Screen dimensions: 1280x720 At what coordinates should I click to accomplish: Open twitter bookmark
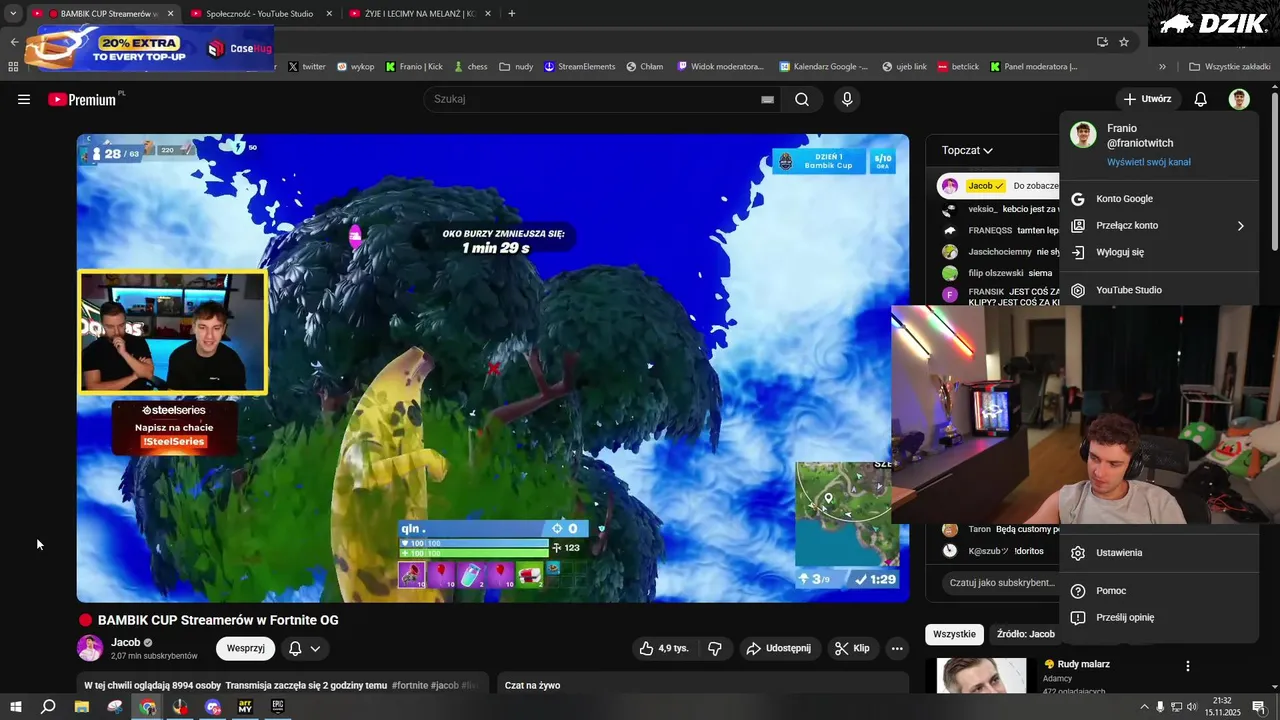click(x=307, y=67)
